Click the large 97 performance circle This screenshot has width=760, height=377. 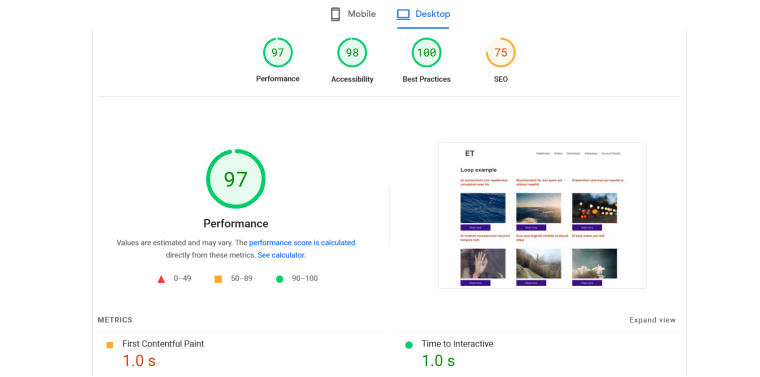pos(236,179)
